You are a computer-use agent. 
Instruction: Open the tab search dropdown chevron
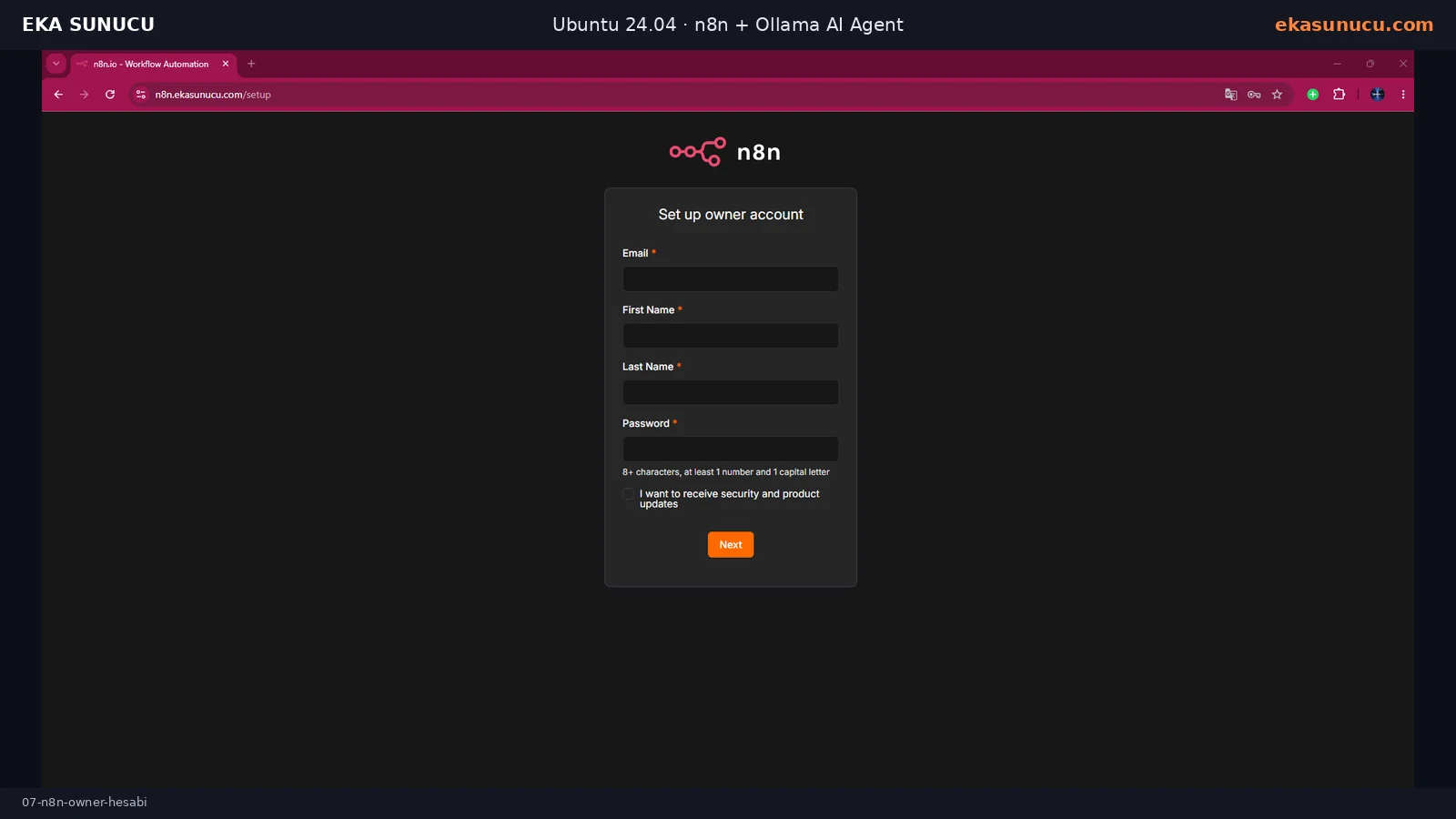tap(56, 64)
